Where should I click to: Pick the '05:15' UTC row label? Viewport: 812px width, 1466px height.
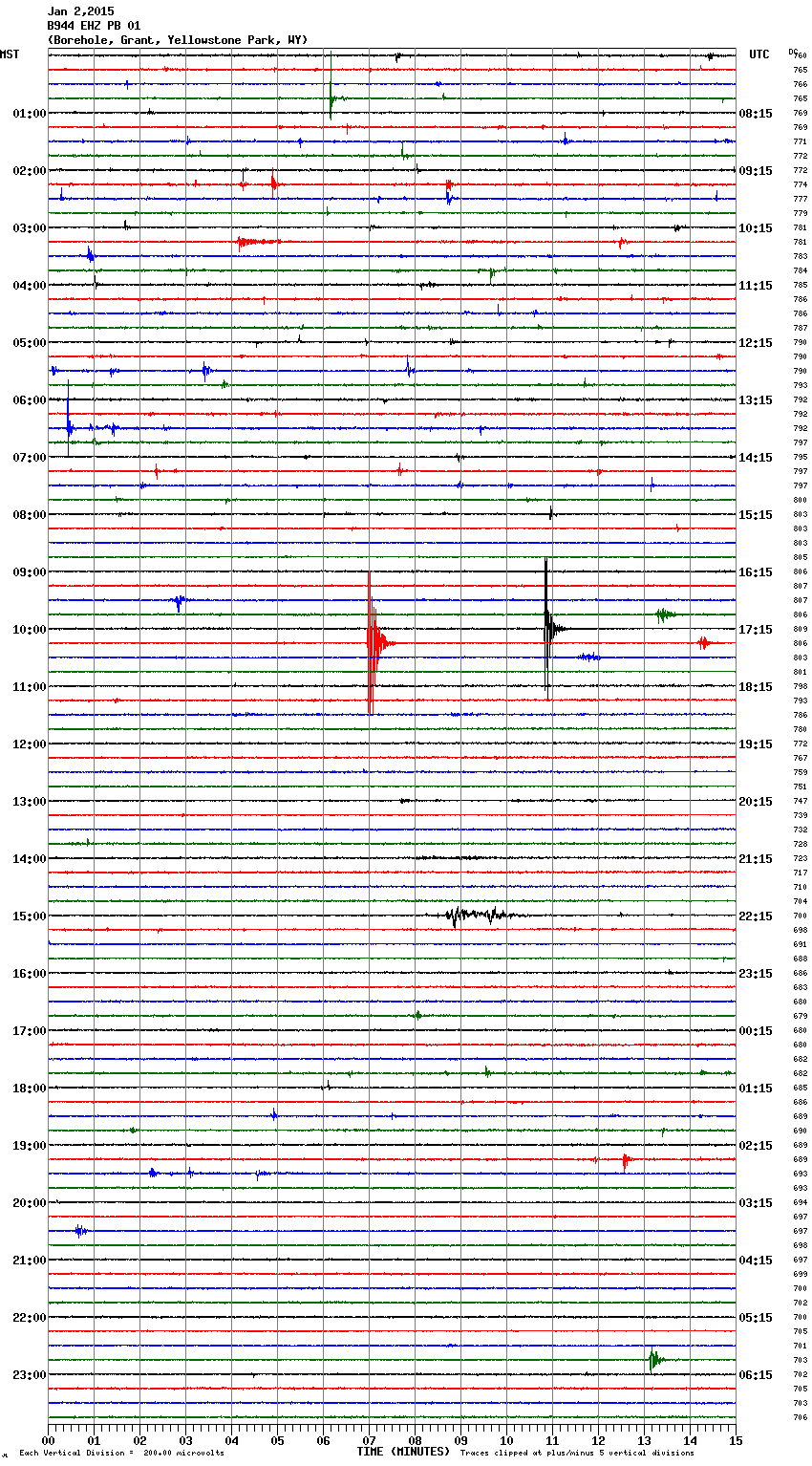[756, 1318]
